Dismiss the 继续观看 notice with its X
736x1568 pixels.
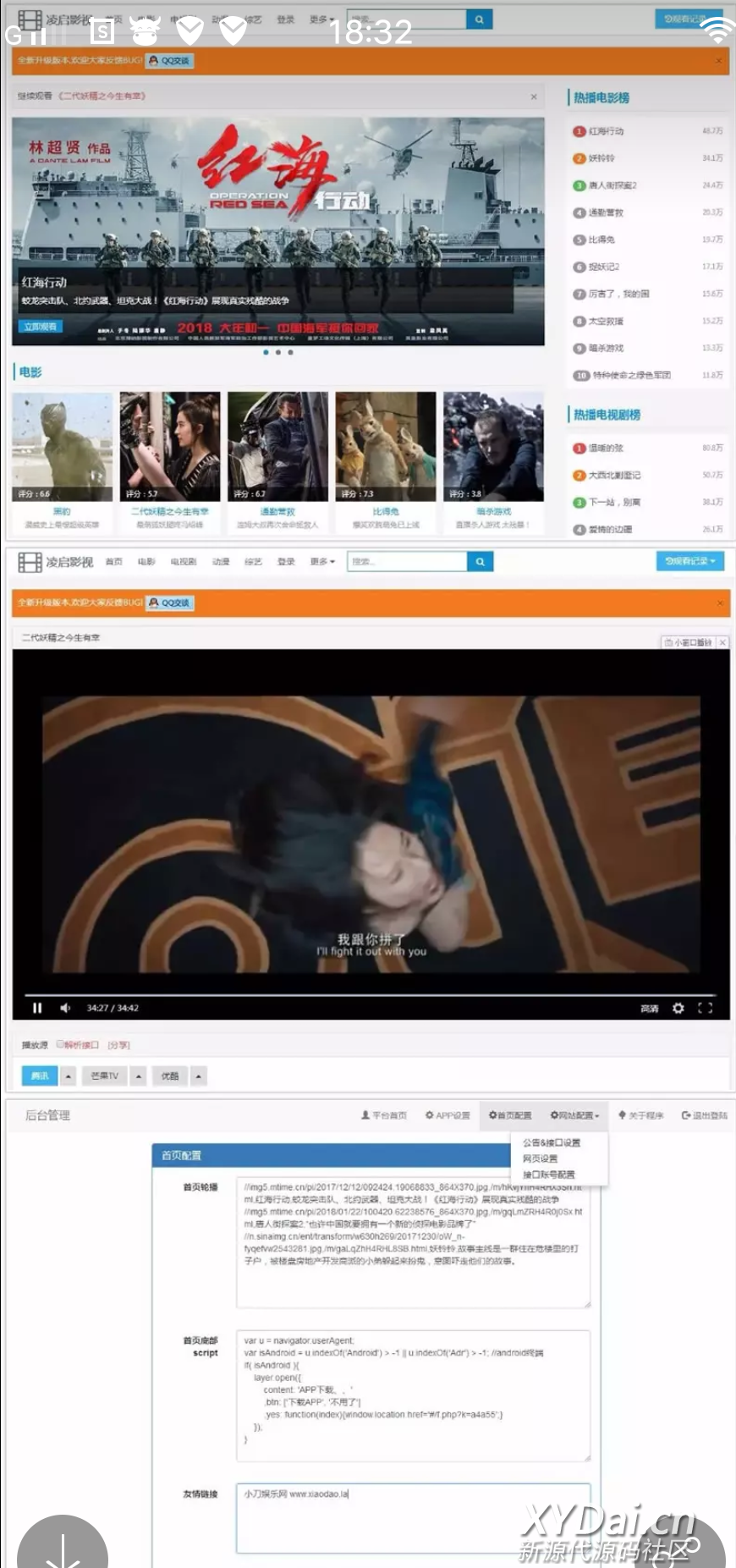(x=534, y=96)
